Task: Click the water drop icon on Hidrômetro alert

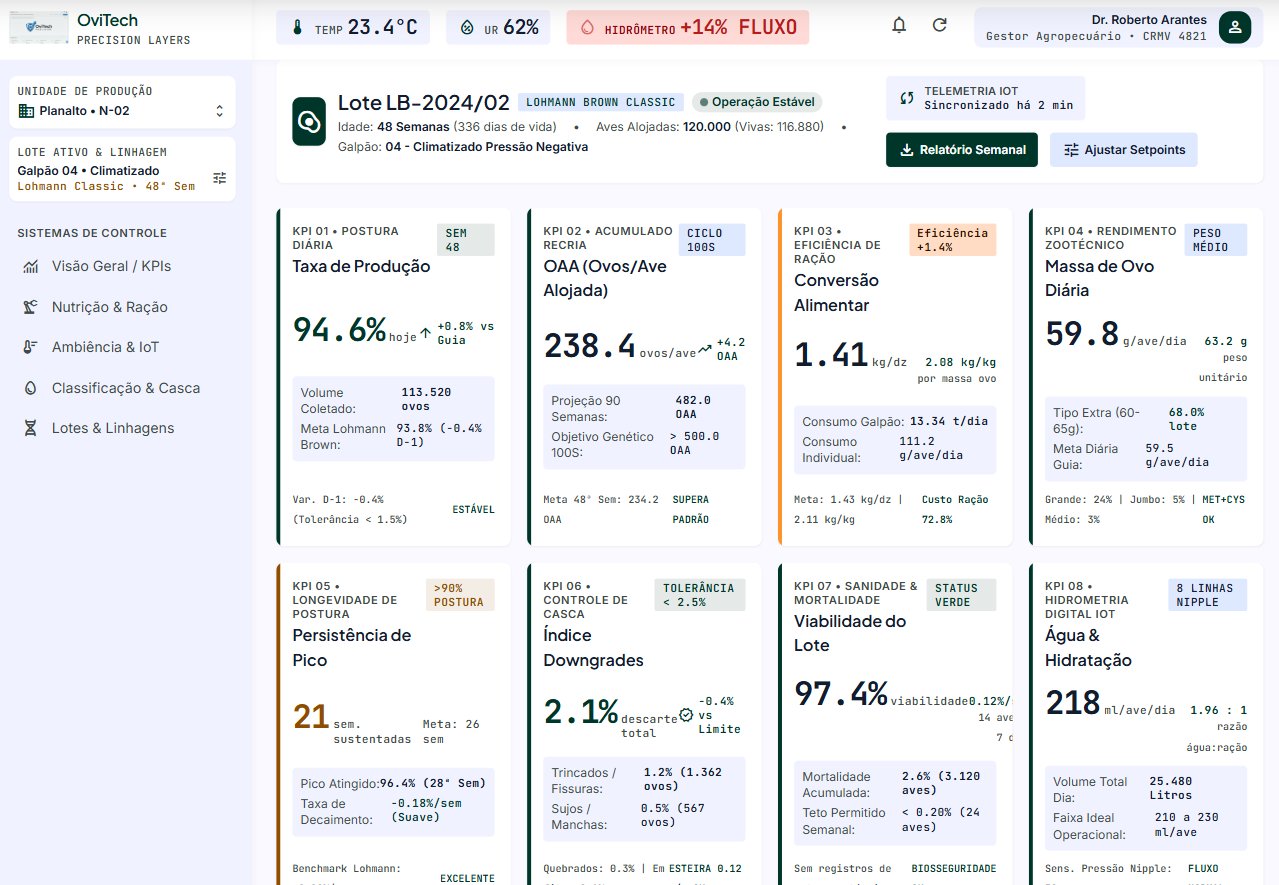Action: click(x=588, y=28)
